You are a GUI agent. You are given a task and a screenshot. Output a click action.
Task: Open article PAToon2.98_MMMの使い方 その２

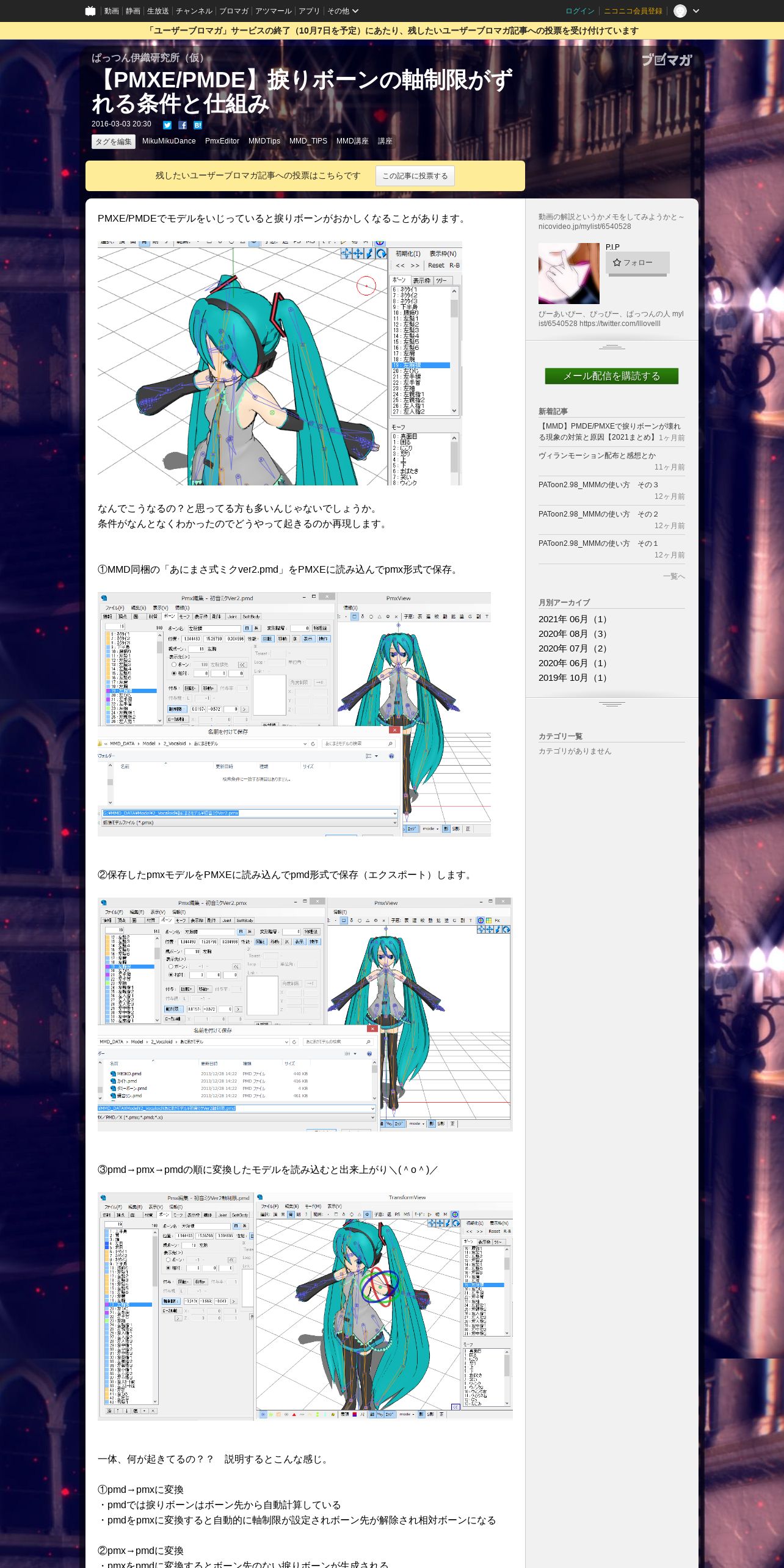coord(598,514)
